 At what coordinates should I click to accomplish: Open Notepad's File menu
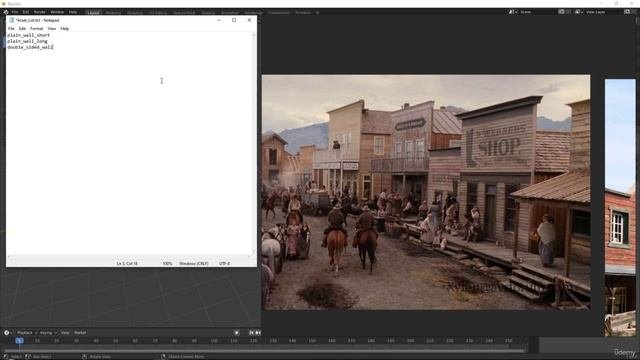(11, 29)
